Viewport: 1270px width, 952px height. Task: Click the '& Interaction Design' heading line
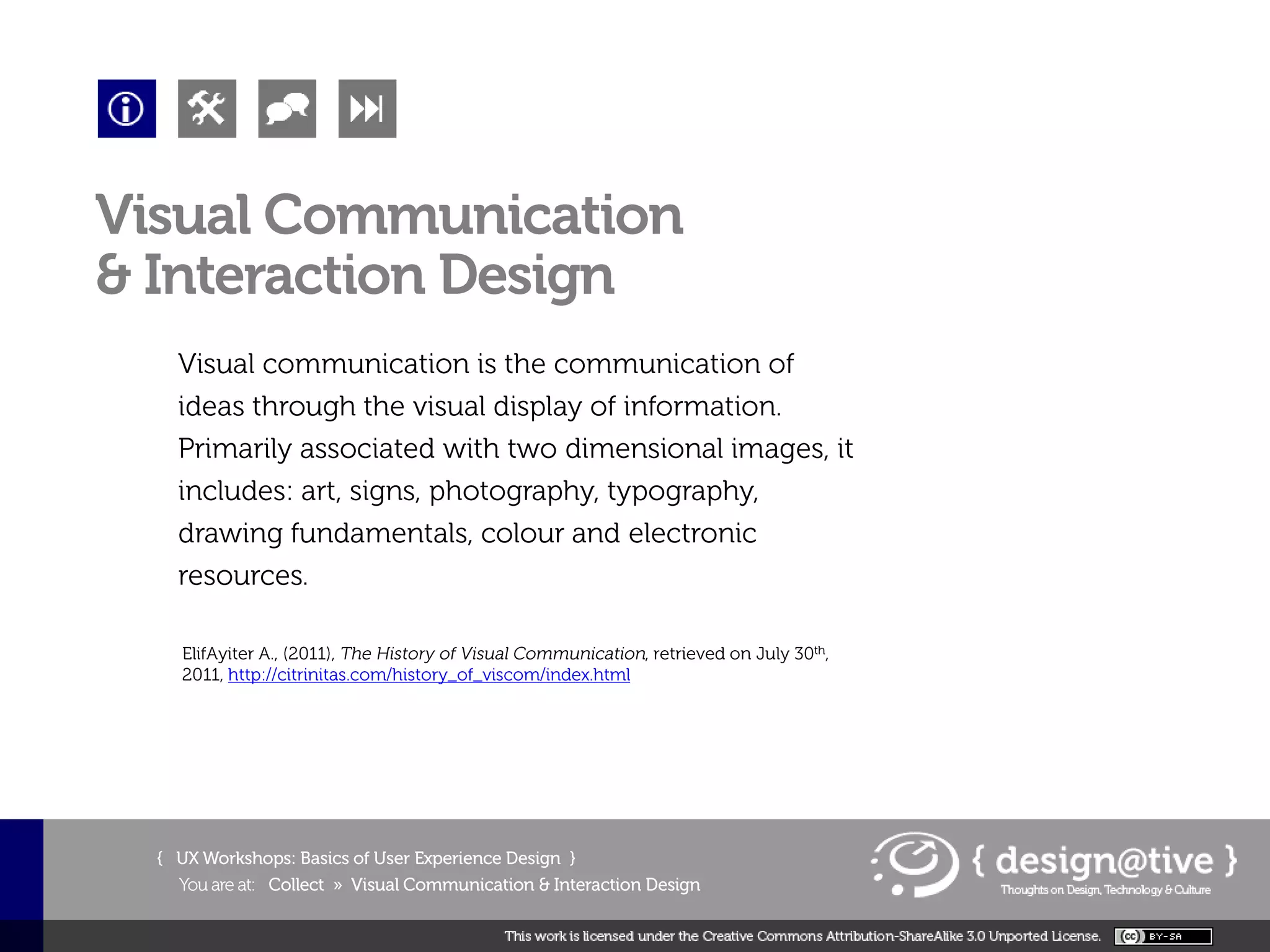[x=355, y=275]
